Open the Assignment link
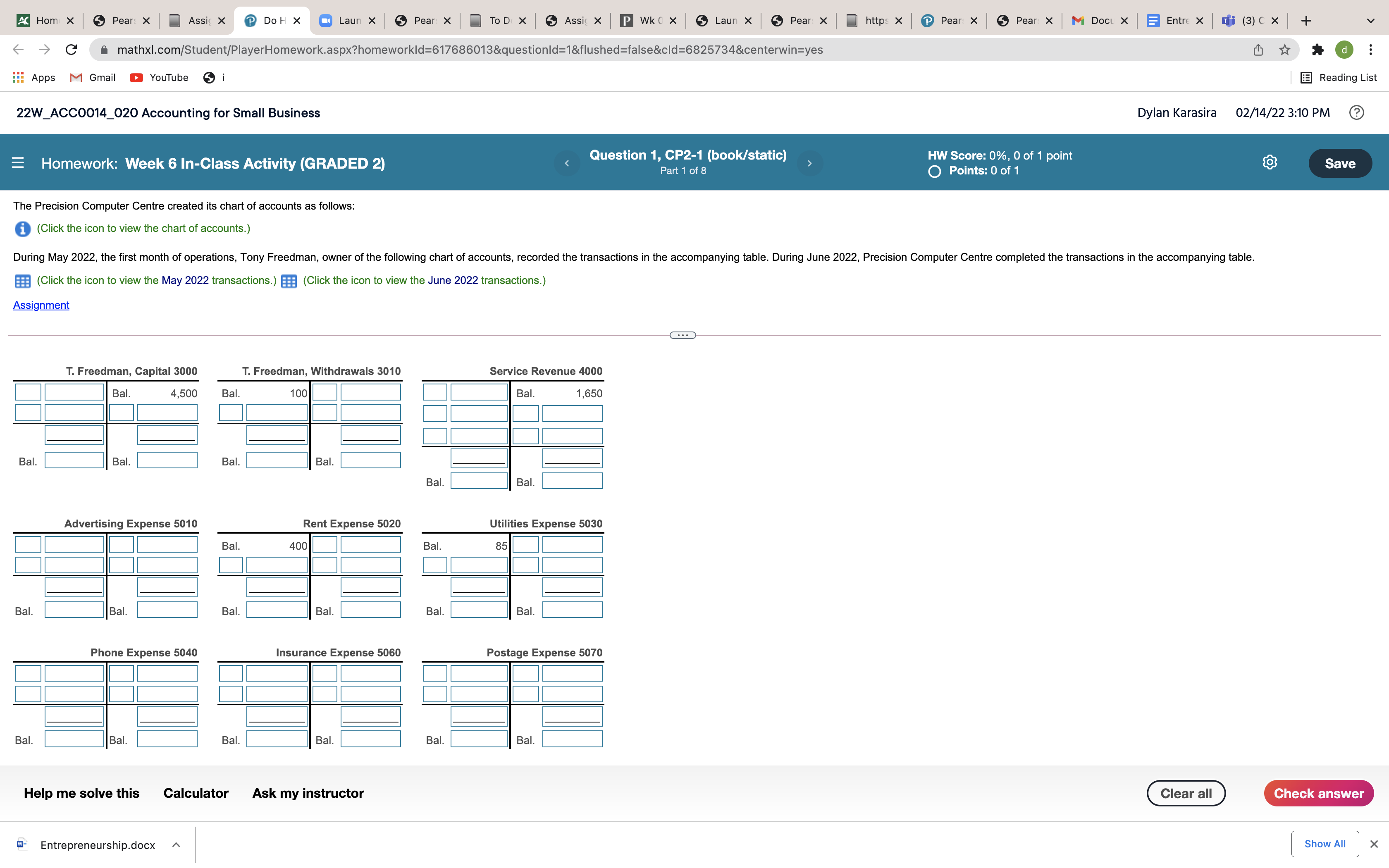The image size is (1389, 868). [41, 305]
